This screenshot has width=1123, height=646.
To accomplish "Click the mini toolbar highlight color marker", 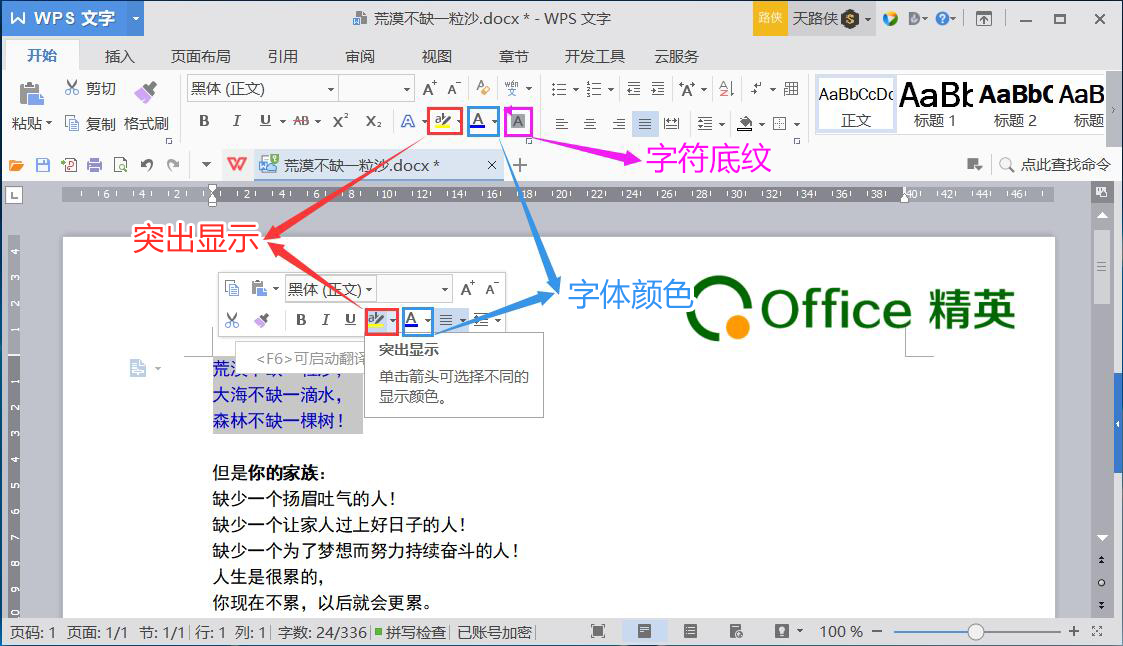I will [x=375, y=320].
